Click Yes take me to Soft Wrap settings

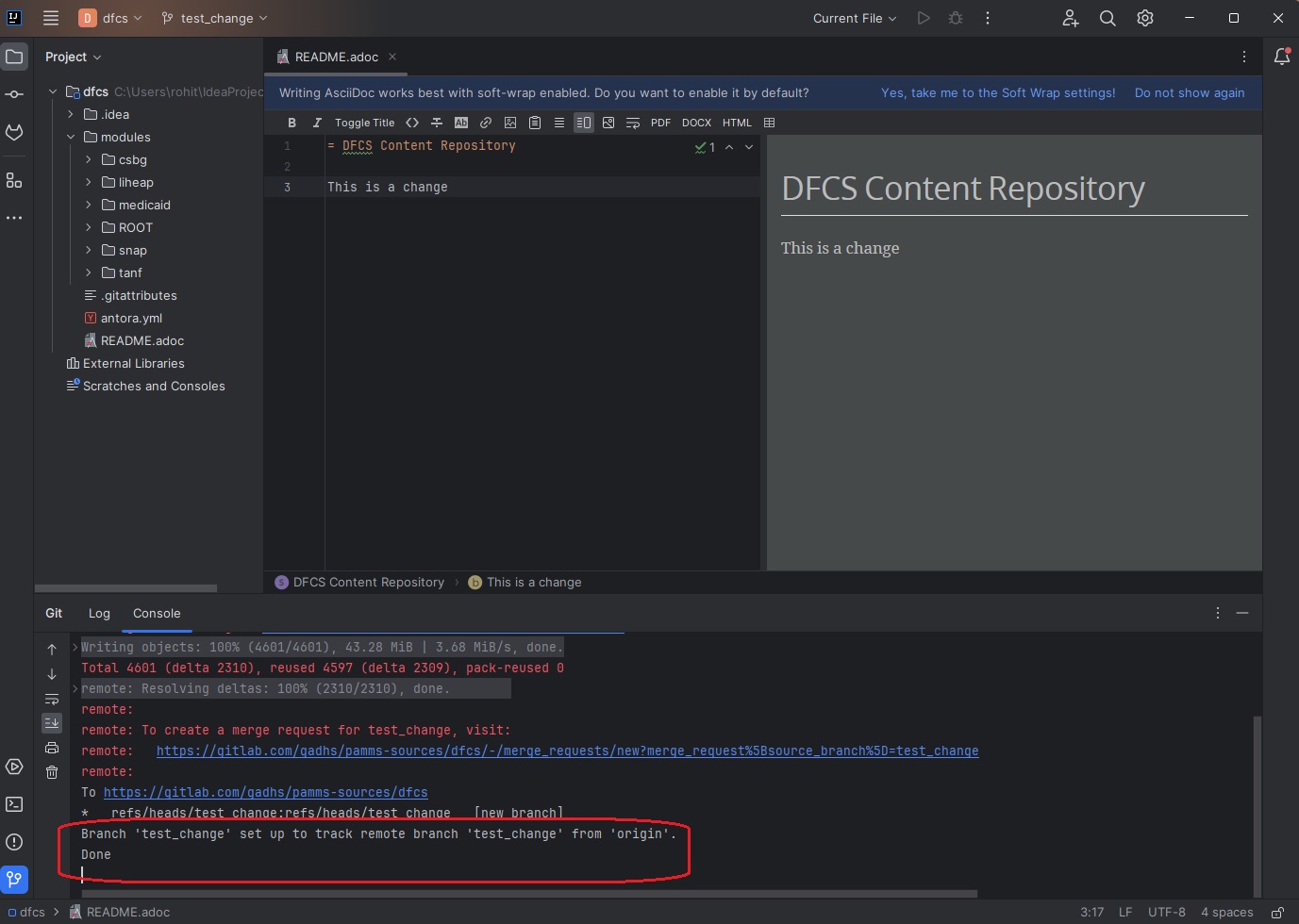coord(998,92)
